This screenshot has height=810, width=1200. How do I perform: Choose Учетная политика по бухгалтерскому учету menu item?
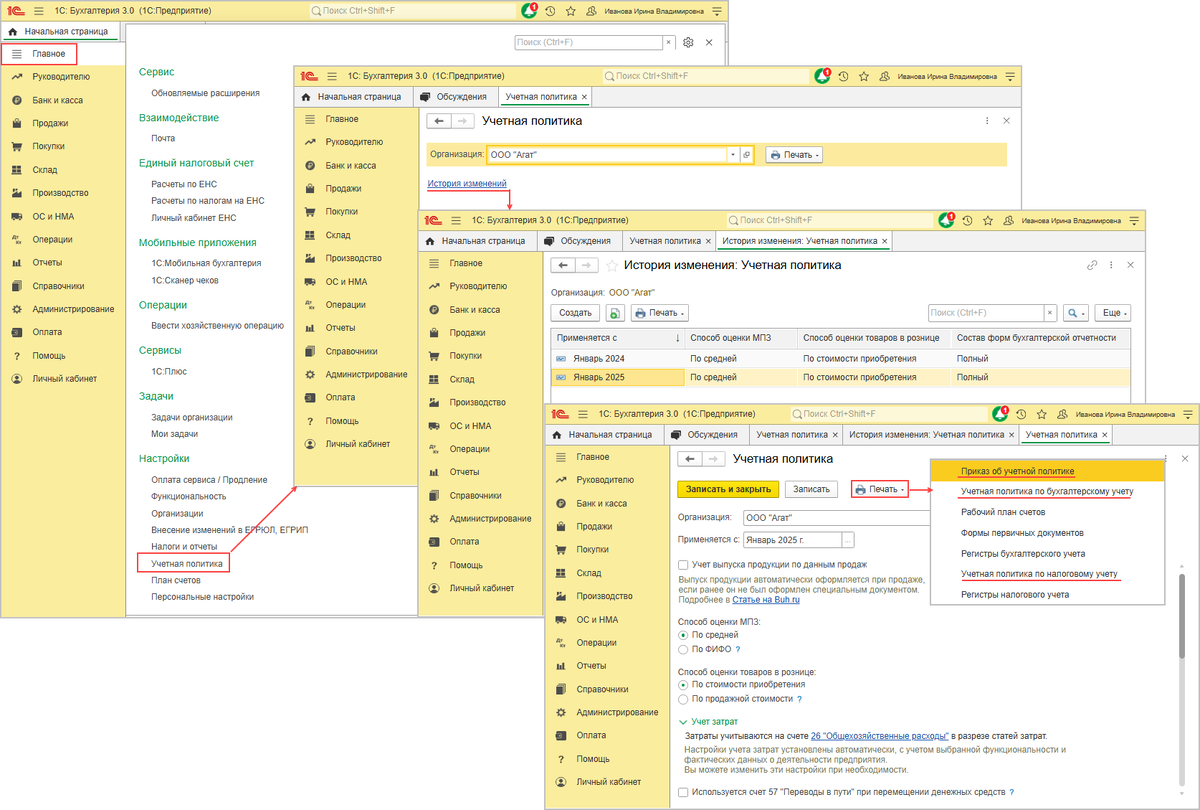click(x=1048, y=492)
